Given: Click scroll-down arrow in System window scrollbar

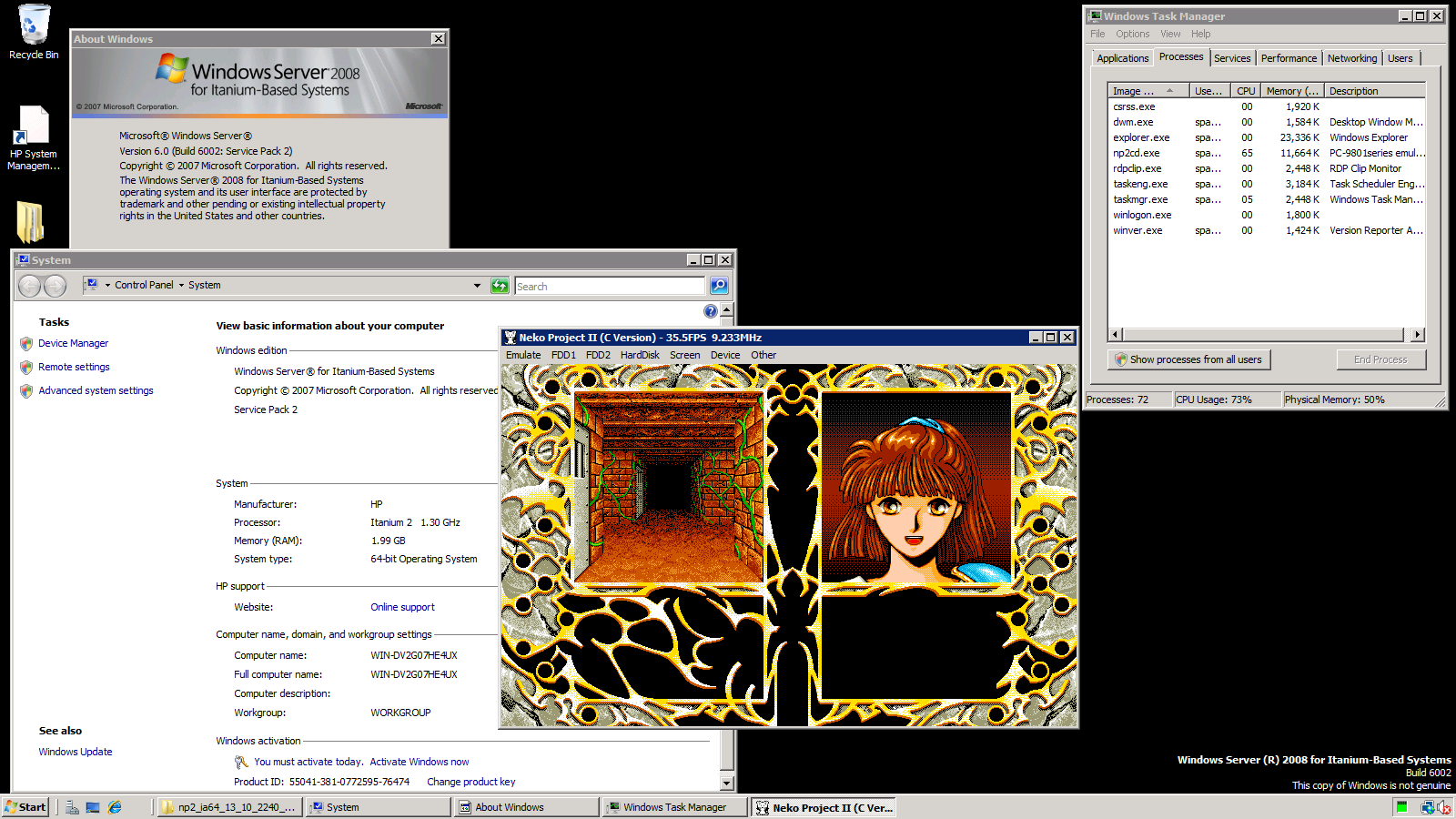Looking at the screenshot, I should 726,783.
